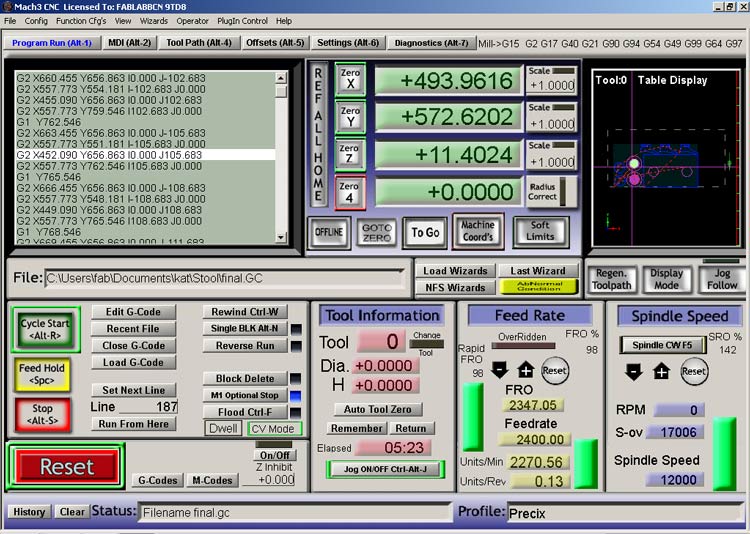
Task: Switch to Tool Path (Alt-4) tab
Action: [x=199, y=43]
